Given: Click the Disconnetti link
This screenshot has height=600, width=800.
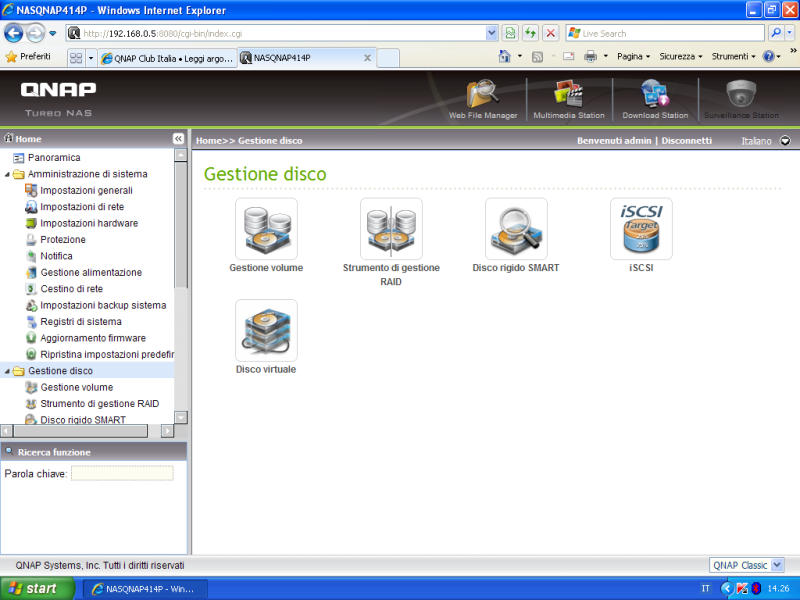Looking at the screenshot, I should pos(686,141).
